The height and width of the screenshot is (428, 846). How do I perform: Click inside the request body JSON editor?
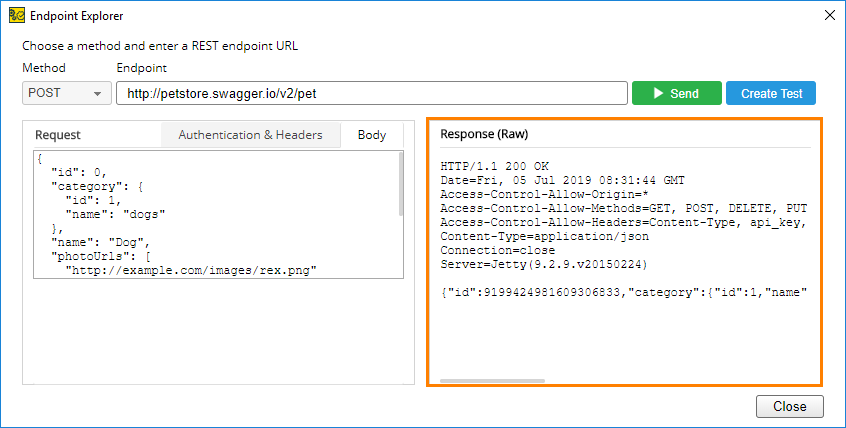[216, 214]
